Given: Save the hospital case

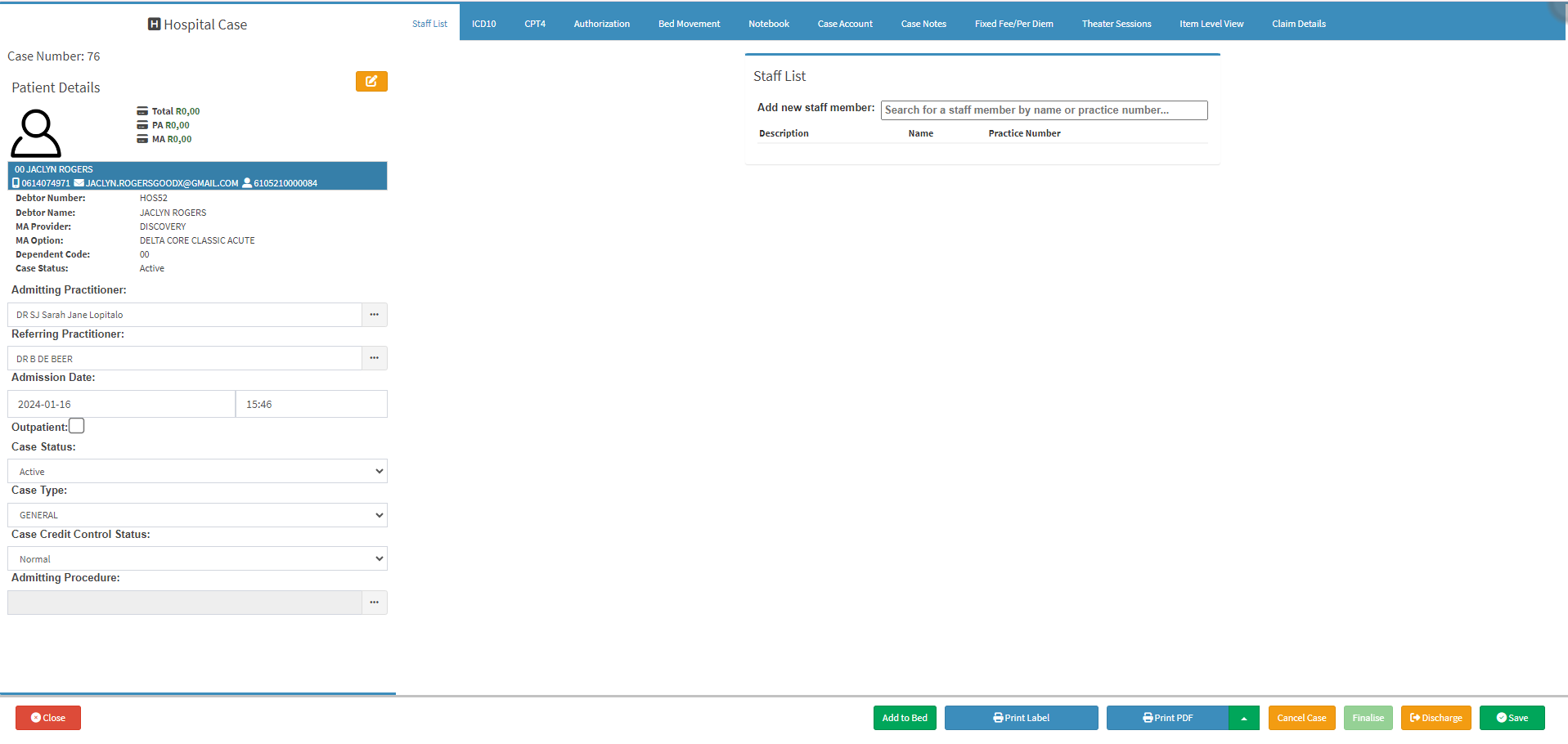Looking at the screenshot, I should pyautogui.click(x=1512, y=718).
